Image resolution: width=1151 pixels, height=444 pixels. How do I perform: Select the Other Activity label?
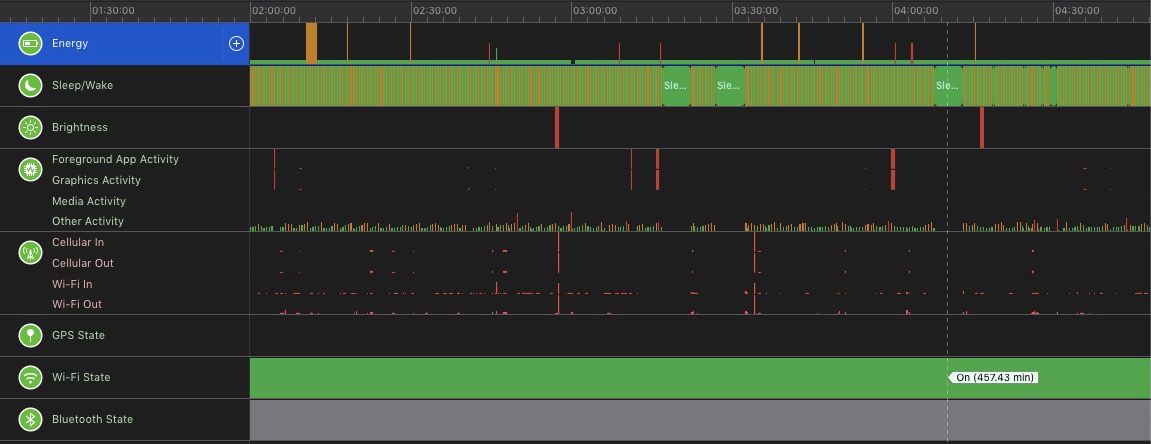click(x=87, y=221)
